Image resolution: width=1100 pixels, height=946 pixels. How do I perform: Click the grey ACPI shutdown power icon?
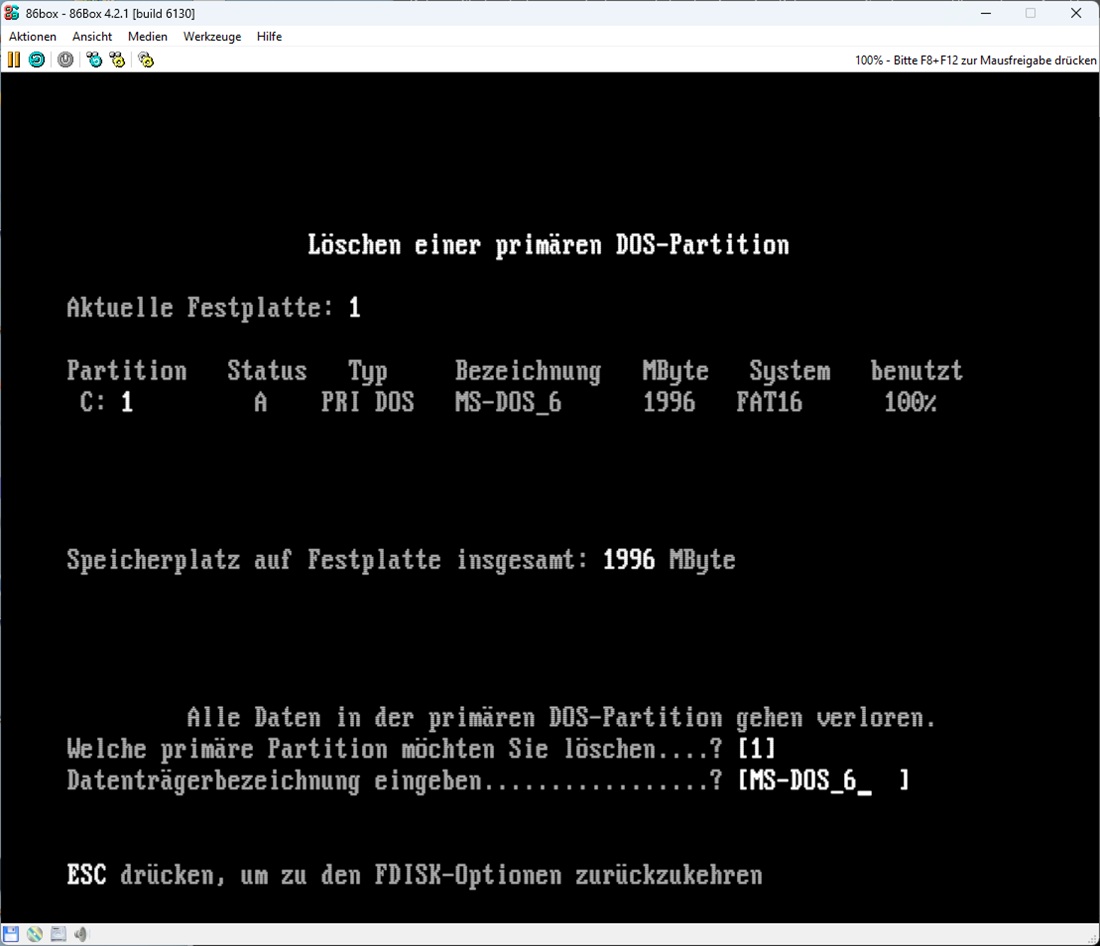coord(65,60)
